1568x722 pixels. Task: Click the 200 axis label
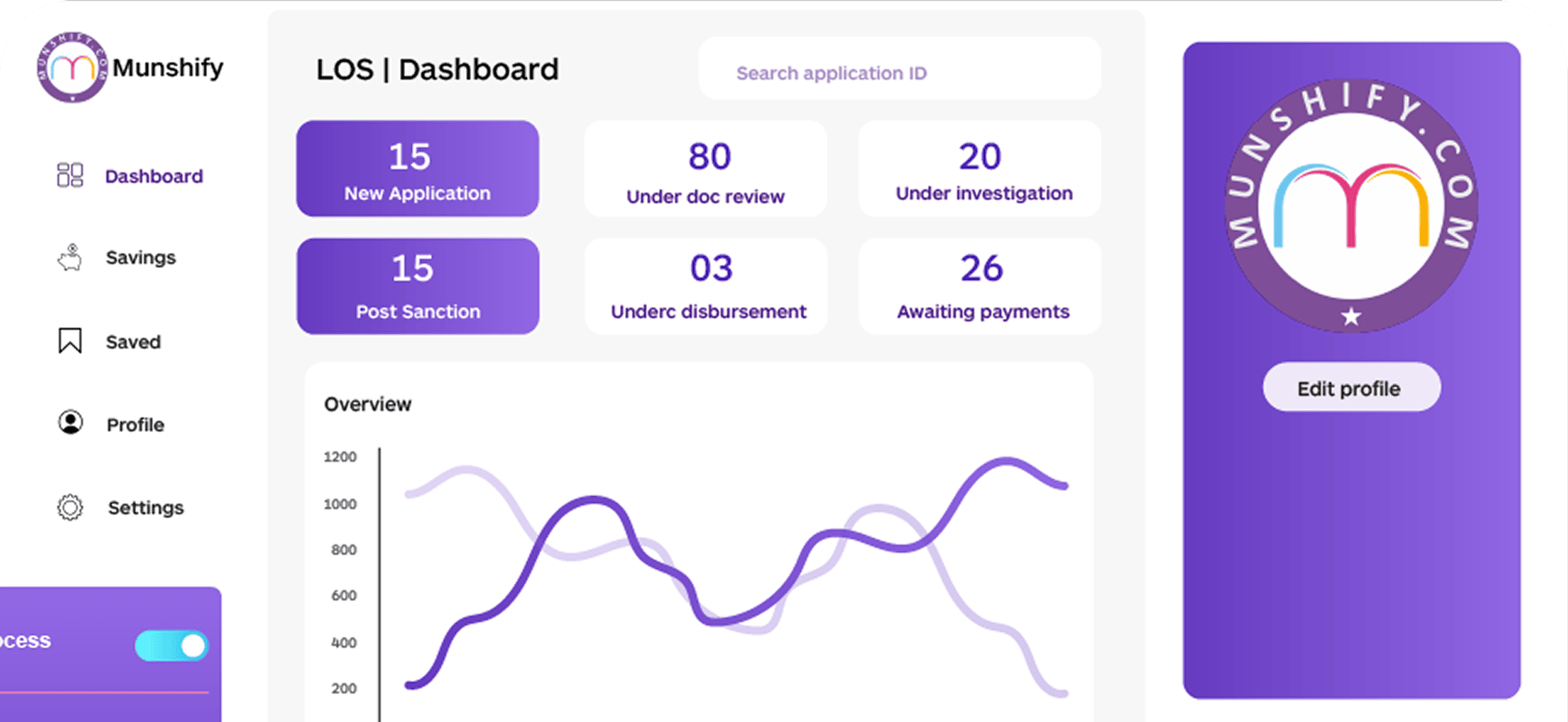[343, 688]
